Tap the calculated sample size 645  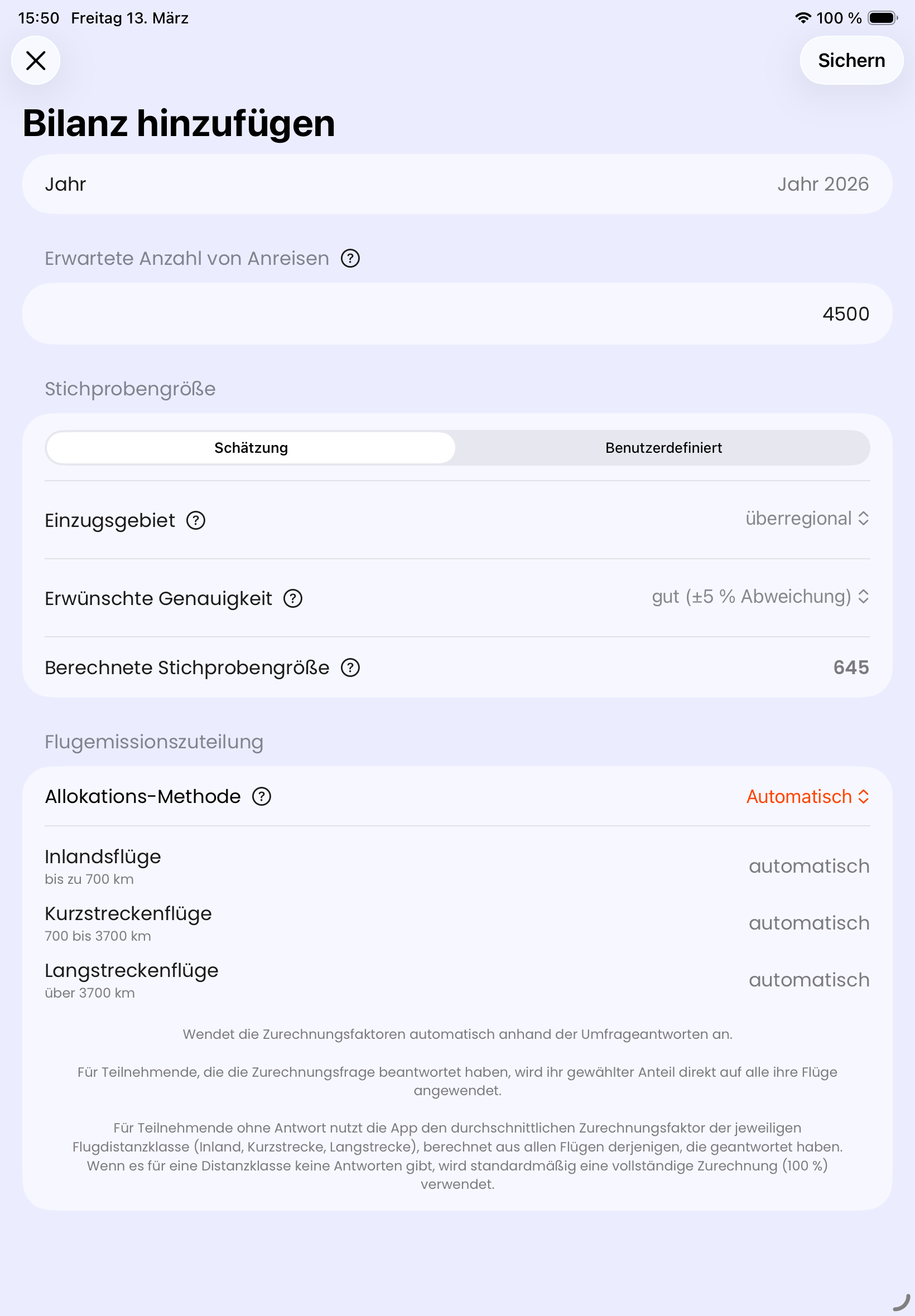click(x=851, y=667)
